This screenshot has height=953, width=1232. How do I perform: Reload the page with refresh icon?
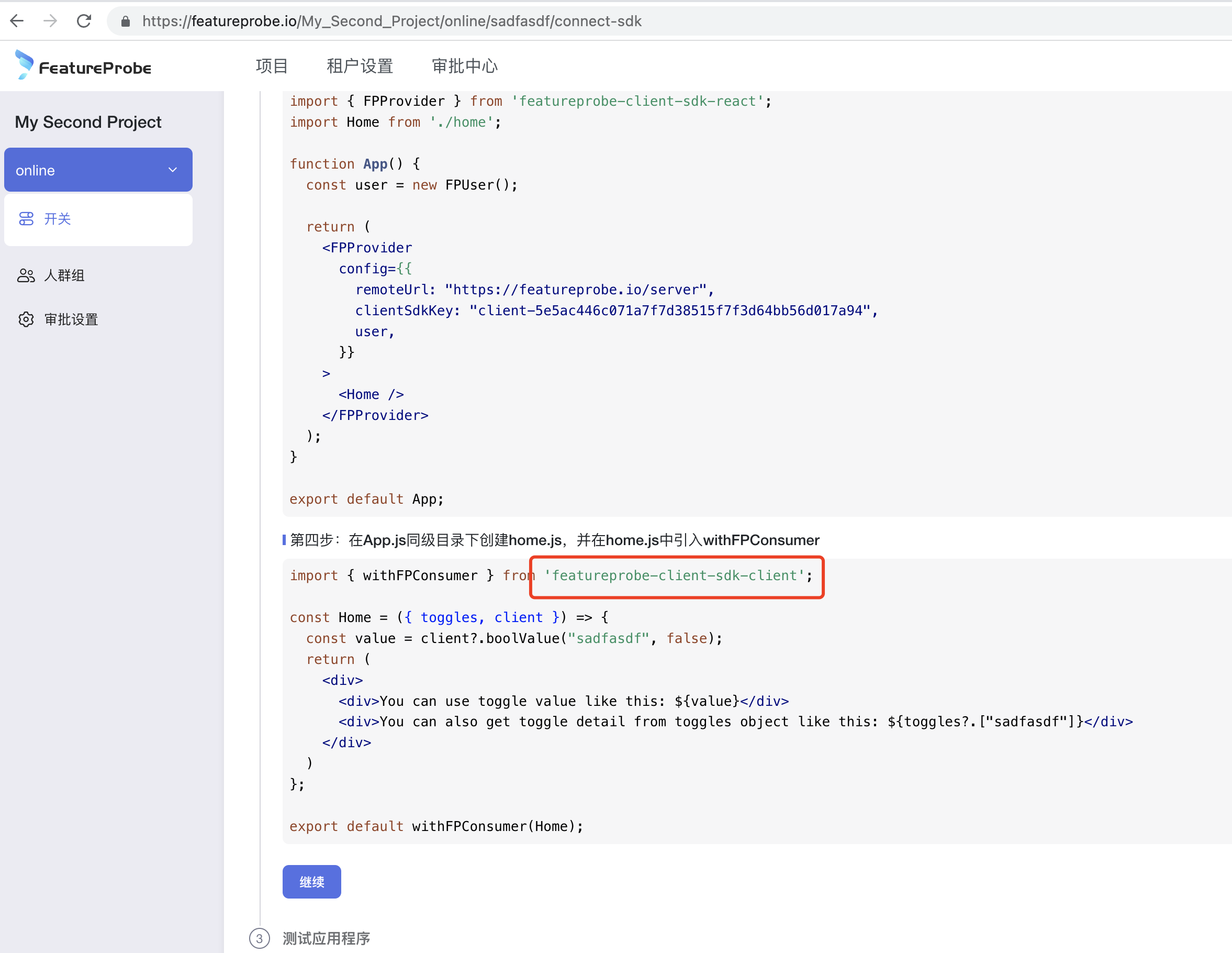pyautogui.click(x=84, y=21)
